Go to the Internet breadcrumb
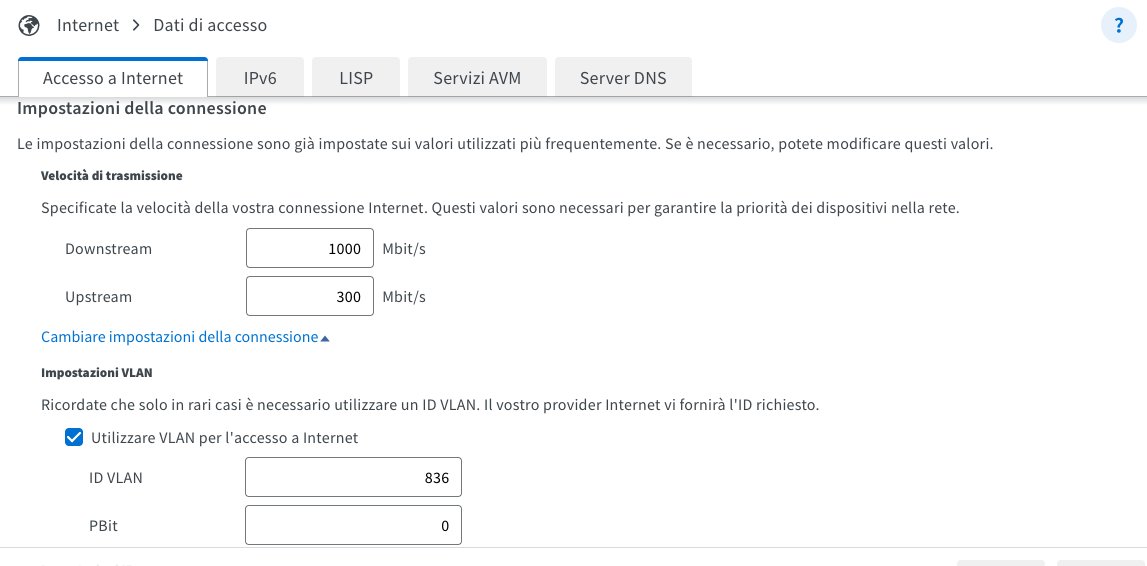This screenshot has height=566, width=1147. 88,25
